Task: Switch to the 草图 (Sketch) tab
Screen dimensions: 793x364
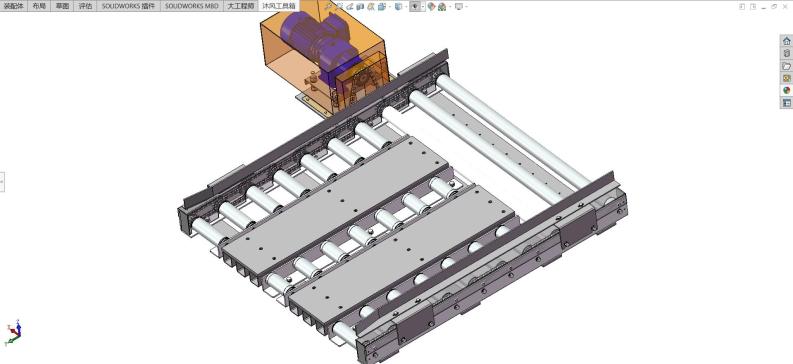Action: click(62, 7)
